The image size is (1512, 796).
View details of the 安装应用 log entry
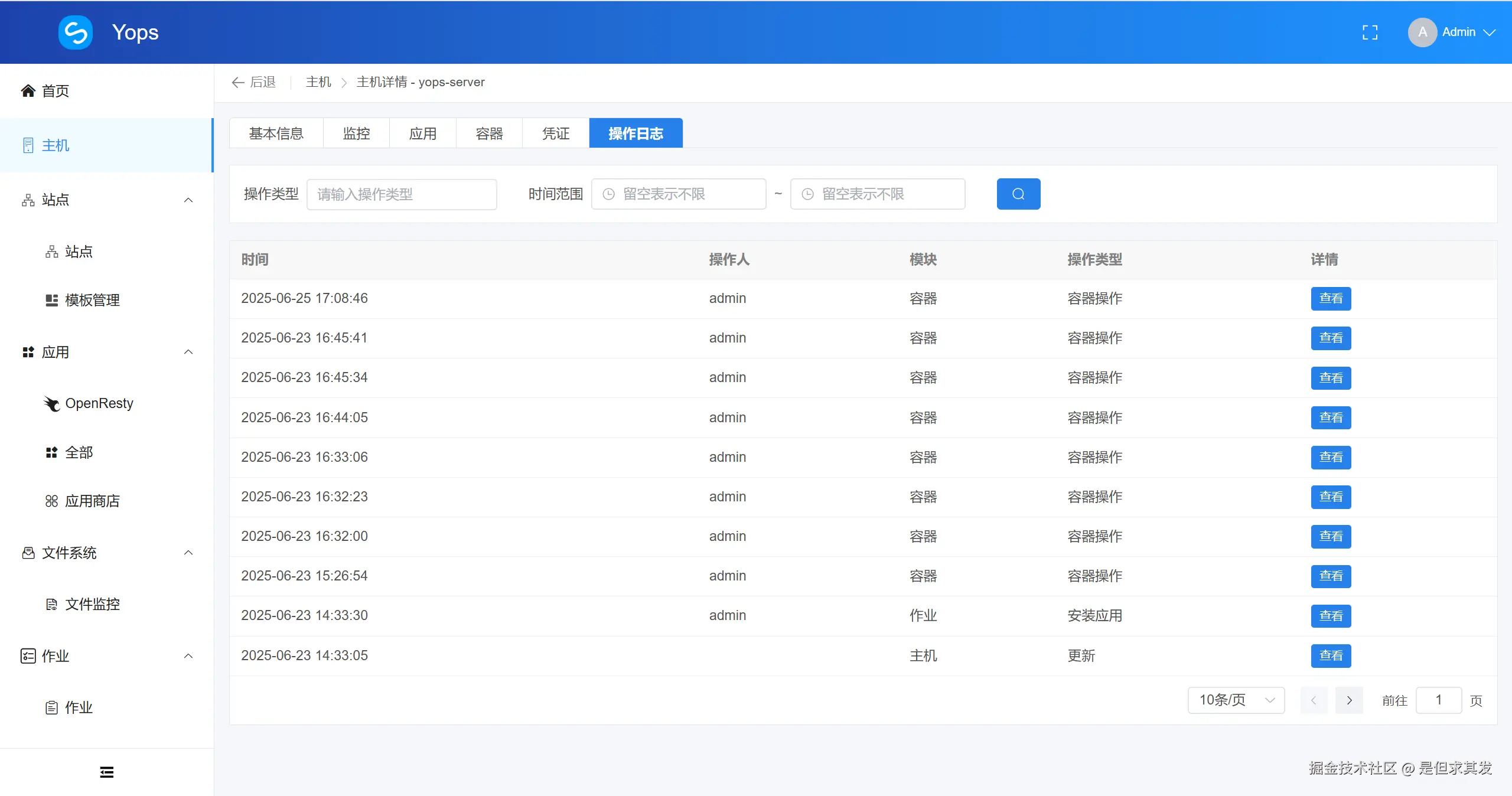pos(1331,616)
